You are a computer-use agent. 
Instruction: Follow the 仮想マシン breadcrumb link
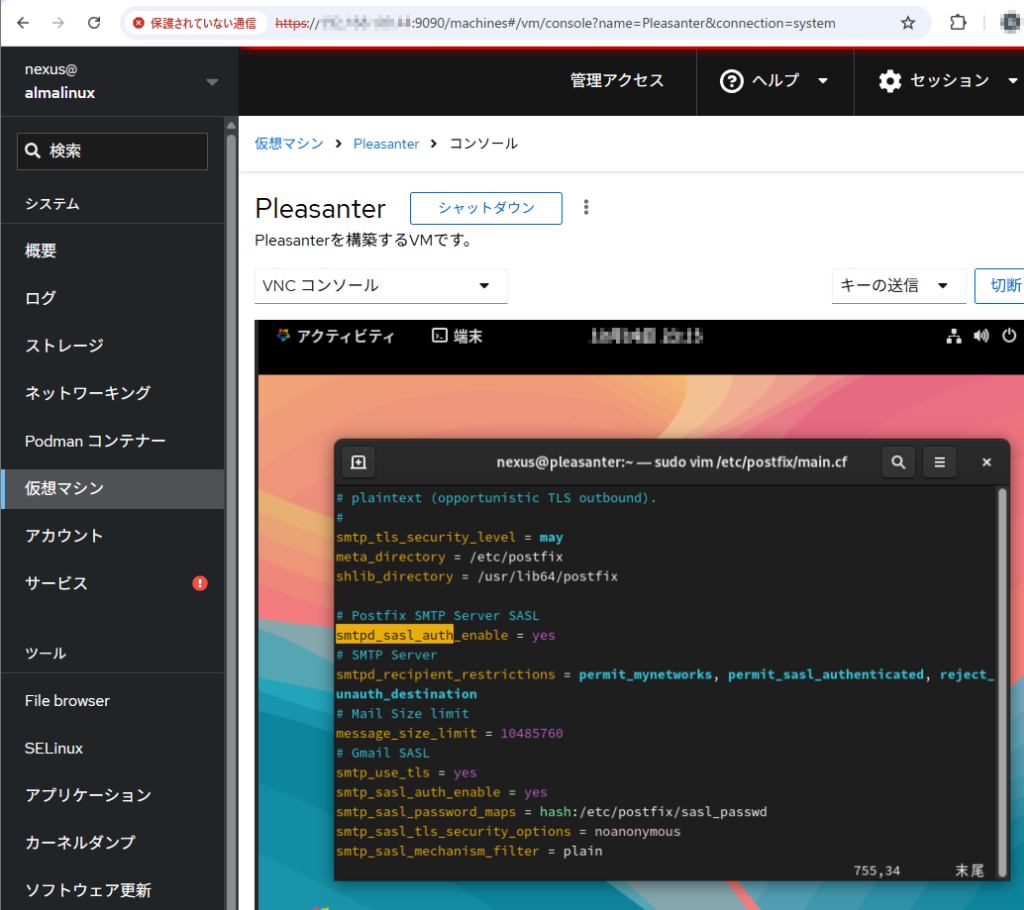(x=289, y=143)
